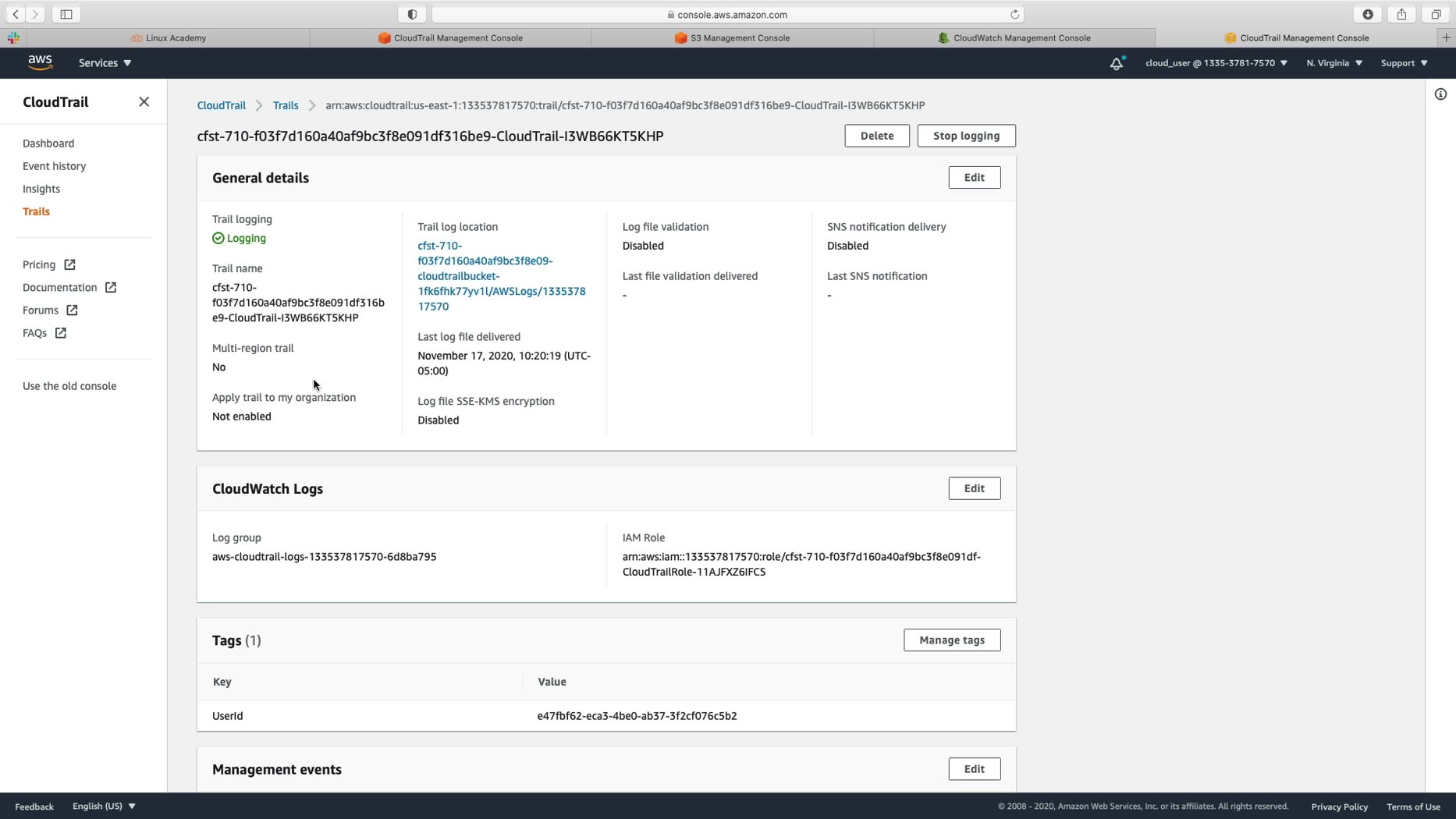Open the trail log location S3 link

click(501, 276)
